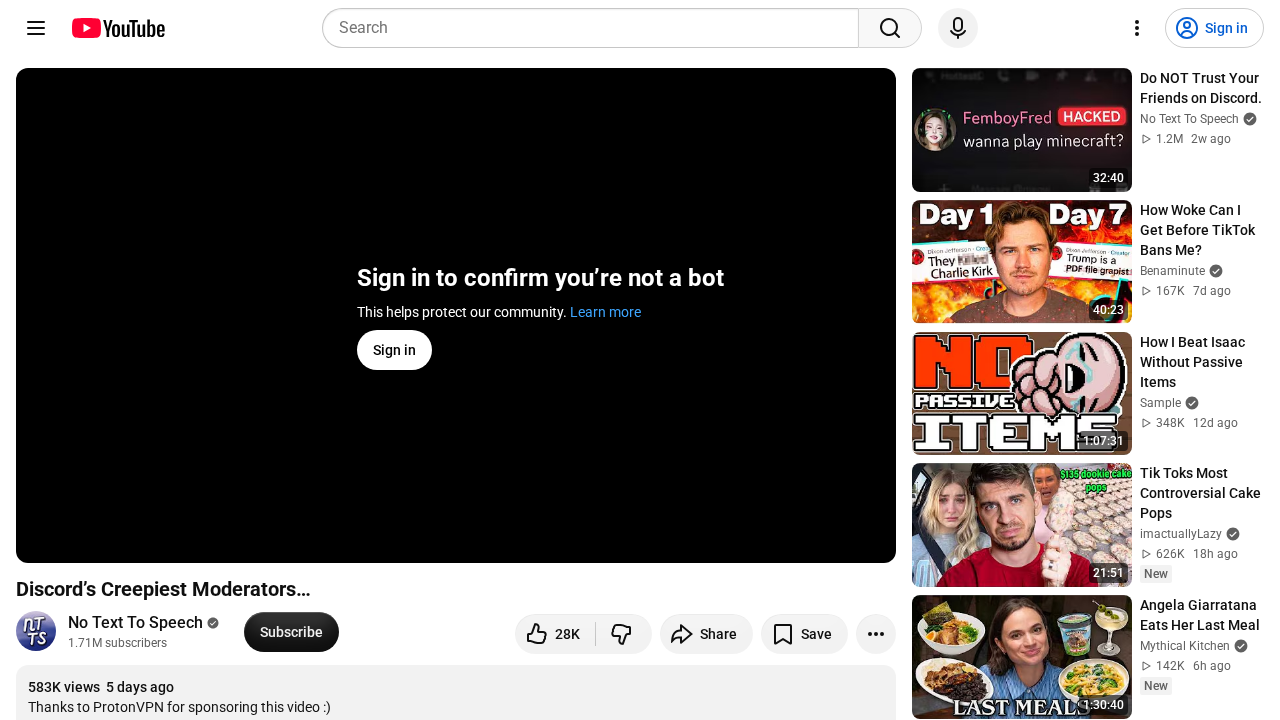
Task: Open No Text To Speech channel avatar
Action: tap(36, 631)
